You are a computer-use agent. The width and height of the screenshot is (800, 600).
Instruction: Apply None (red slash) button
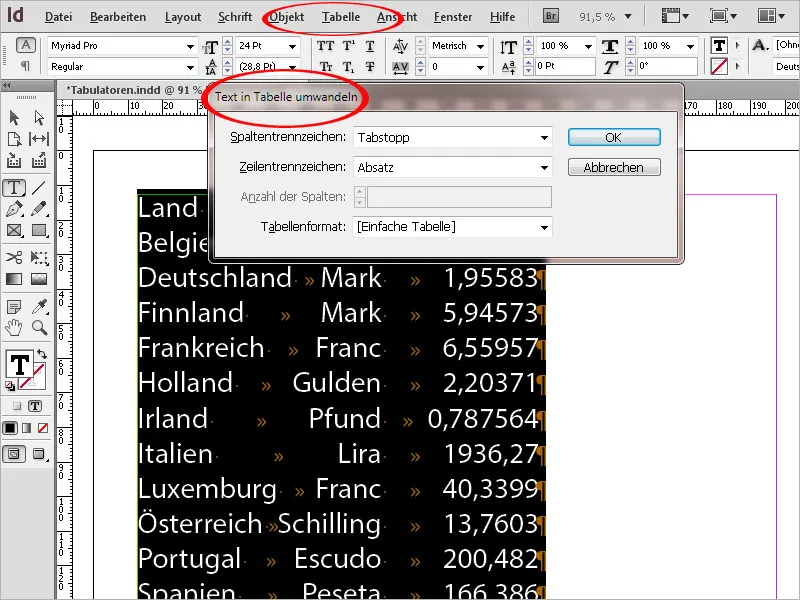coord(43,428)
